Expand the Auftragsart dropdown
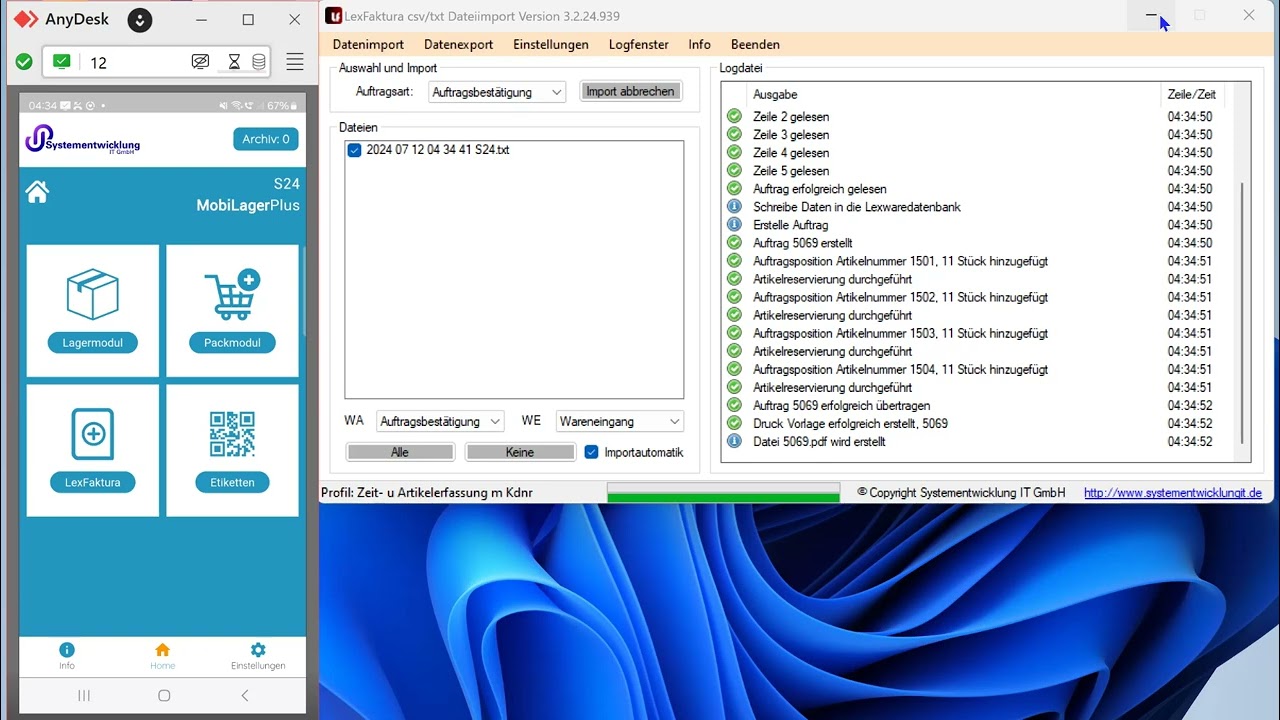This screenshot has width=1280, height=720. (x=557, y=92)
